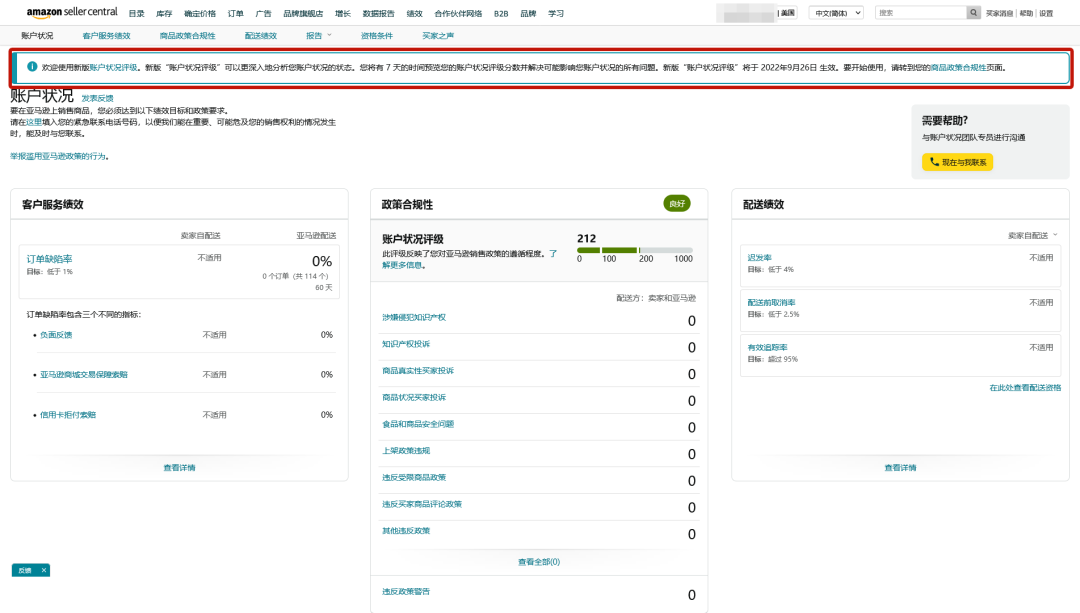Open 商品真实性买家投诉 link
Viewport: 1080px width, 613px height.
pyautogui.click(x=418, y=371)
